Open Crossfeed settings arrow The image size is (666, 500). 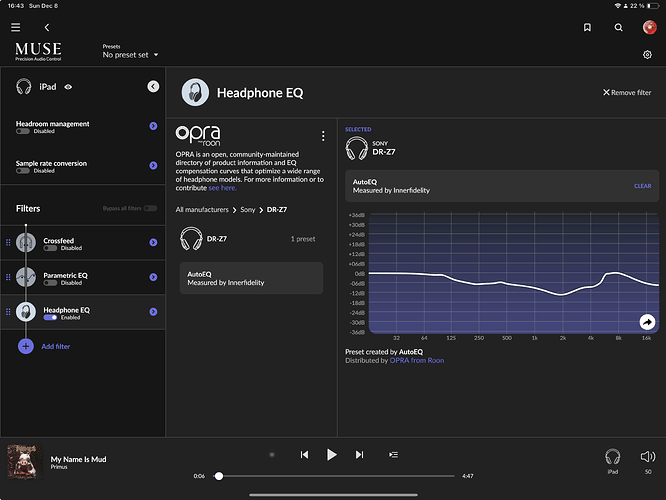153,243
